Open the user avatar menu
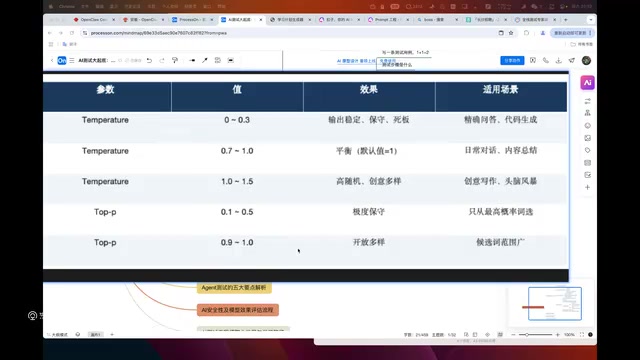 [x=587, y=60]
